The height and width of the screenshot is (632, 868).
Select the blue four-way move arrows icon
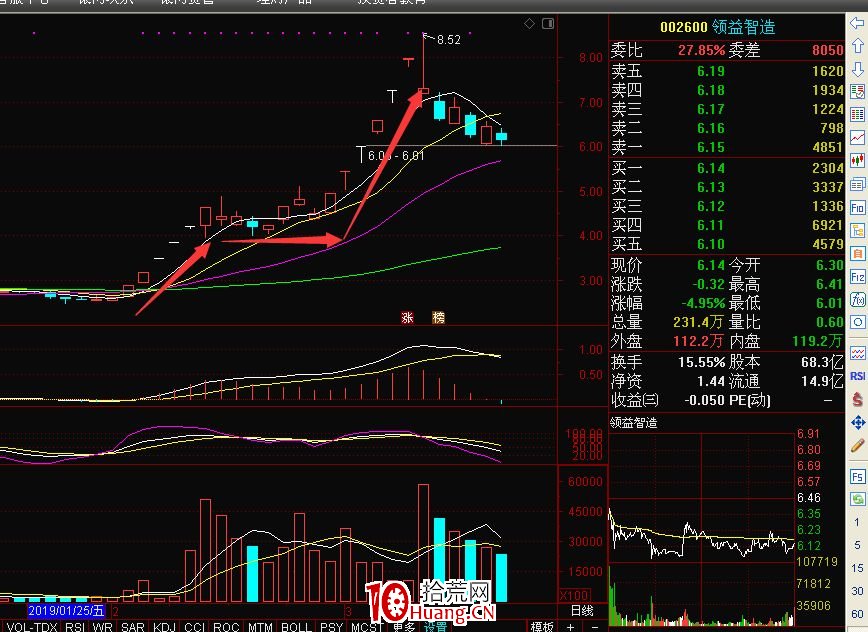(x=857, y=423)
